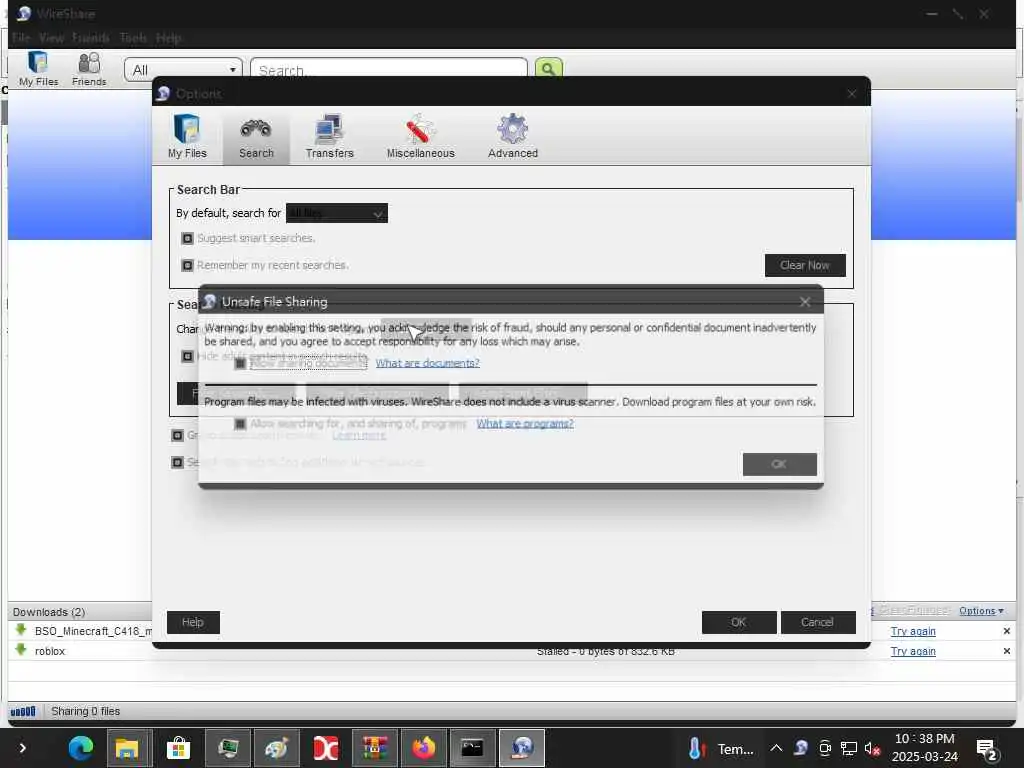The height and width of the screenshot is (768, 1024).
Task: Open Task View chevron at taskbar left
Action: click(x=22, y=748)
